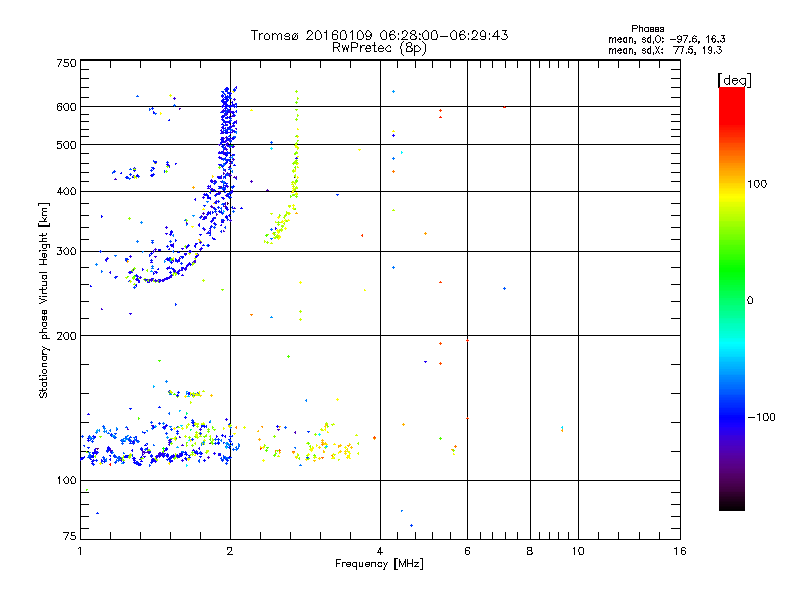Click the x-axis '1' tick label
Image resolution: width=800 pixels, height=600 pixels.
[80, 551]
